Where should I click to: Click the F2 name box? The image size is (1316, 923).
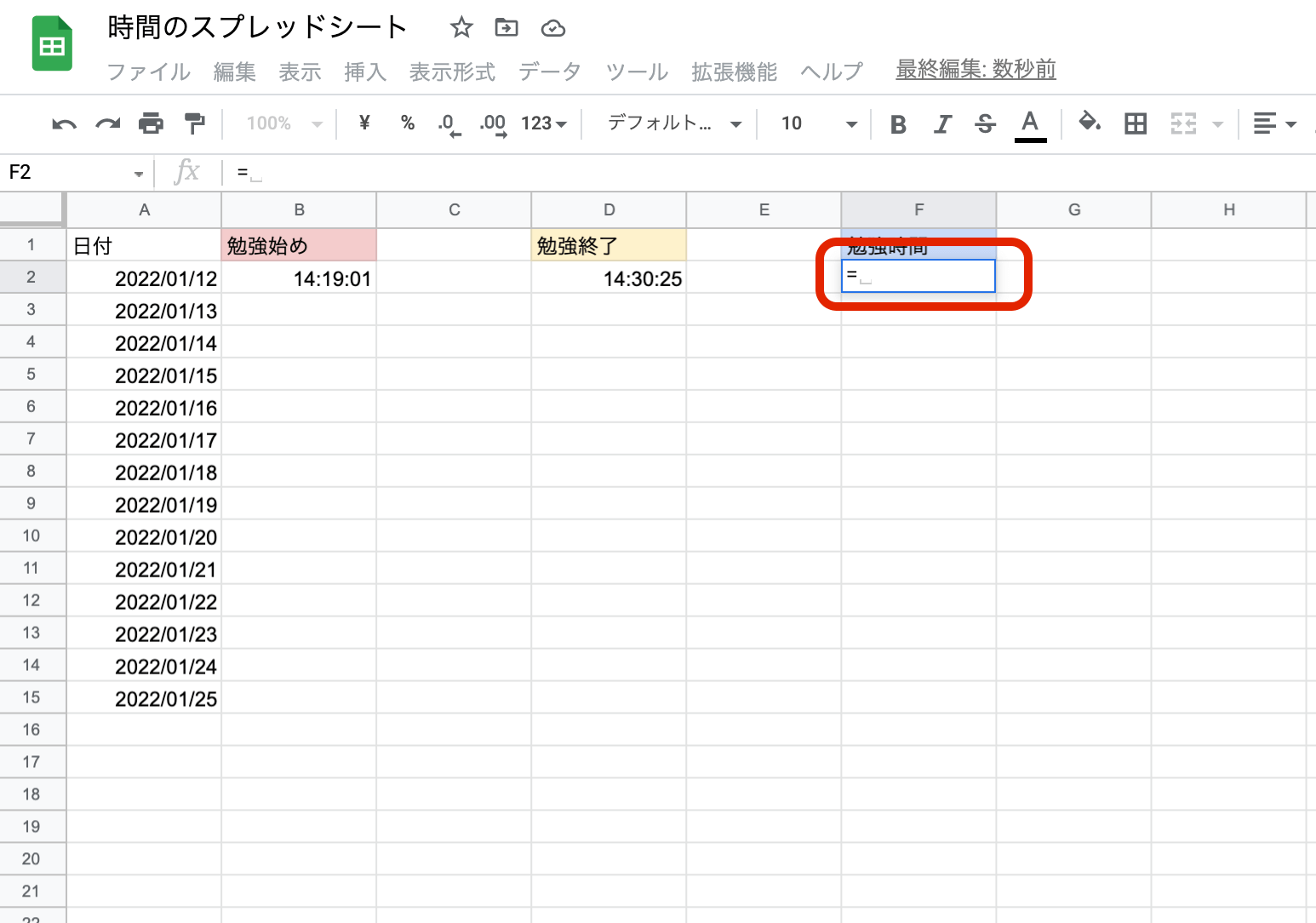pos(68,173)
